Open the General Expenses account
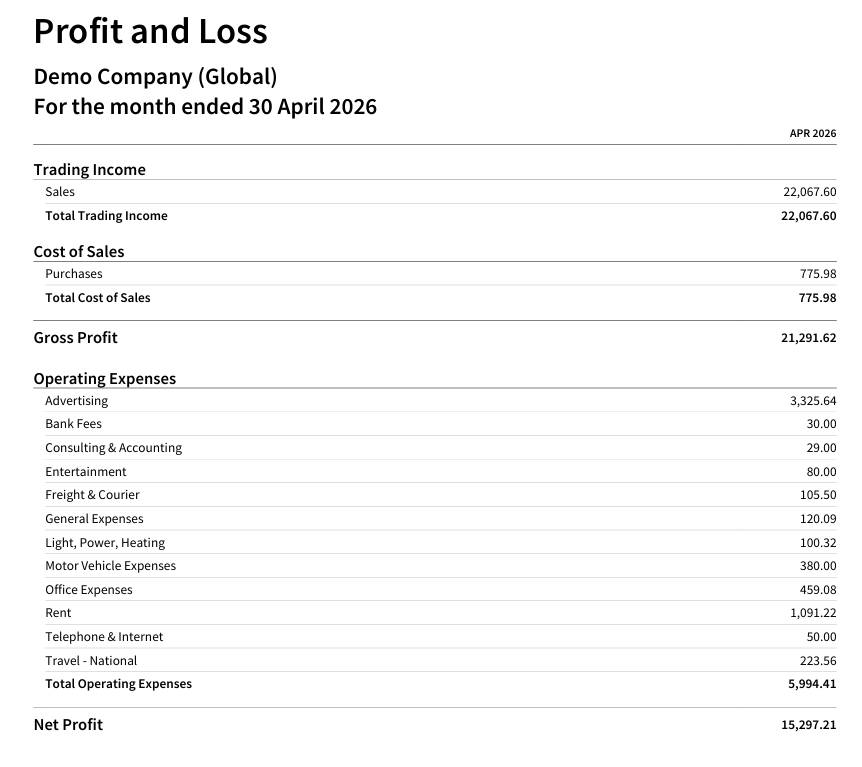The width and height of the screenshot is (862, 767). click(94, 519)
